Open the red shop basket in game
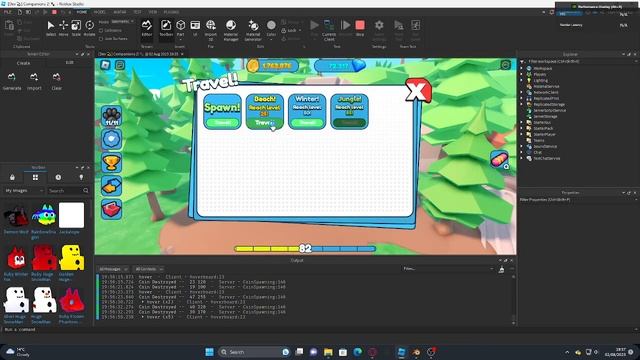The height and width of the screenshot is (360, 640). click(111, 209)
